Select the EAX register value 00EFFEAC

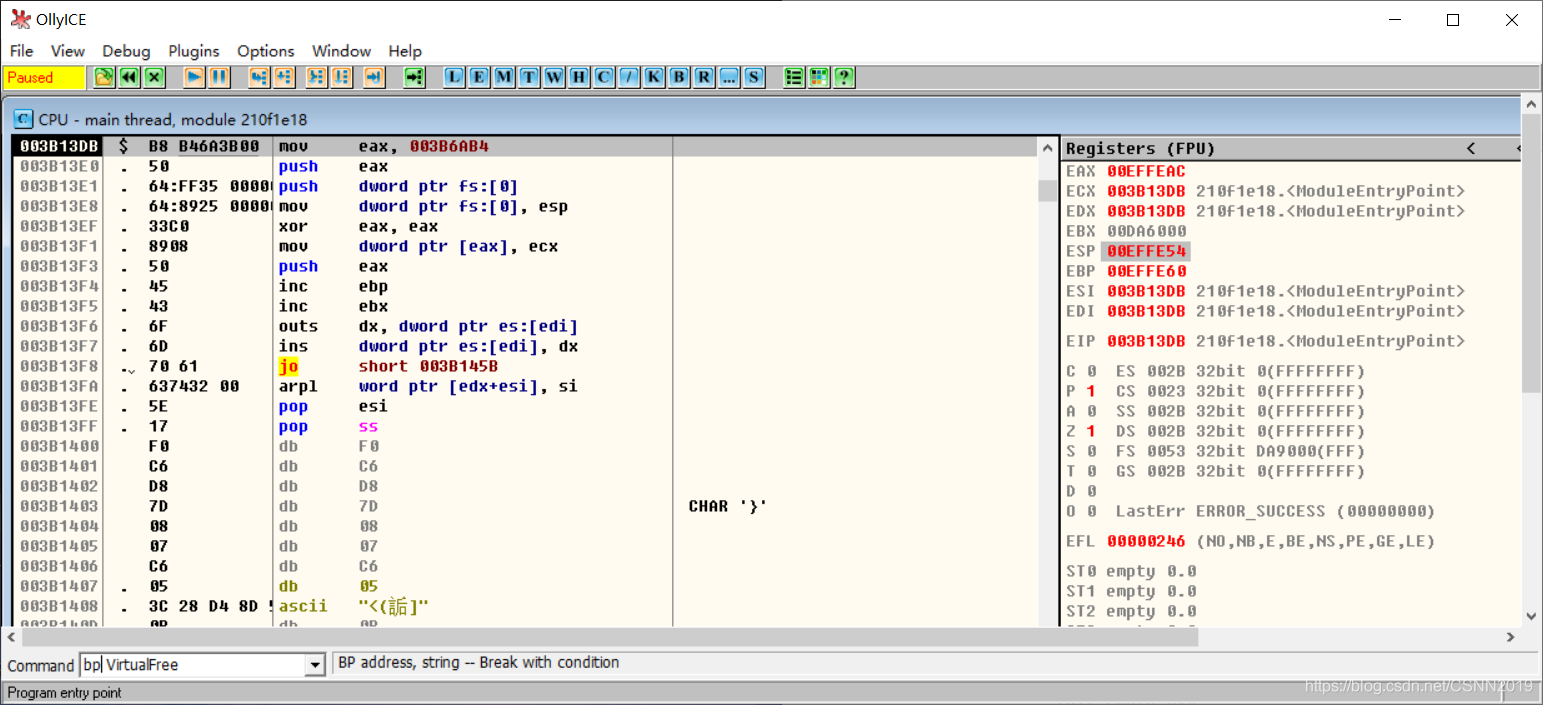coord(1146,171)
